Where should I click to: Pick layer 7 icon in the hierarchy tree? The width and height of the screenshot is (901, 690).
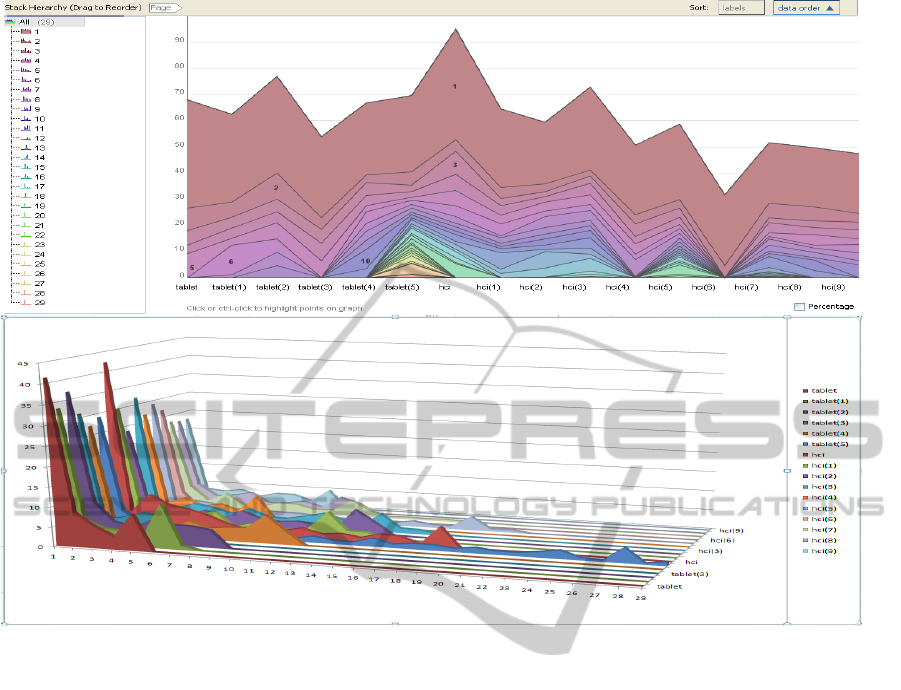click(x=26, y=90)
